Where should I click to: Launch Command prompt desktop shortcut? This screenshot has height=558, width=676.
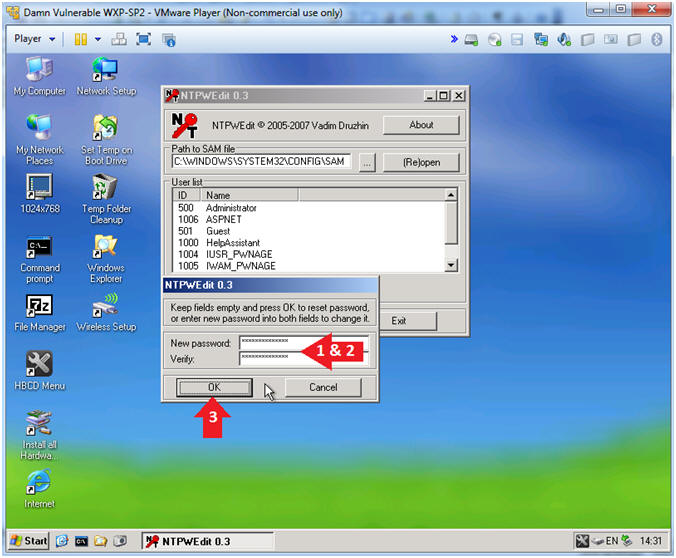pos(40,260)
